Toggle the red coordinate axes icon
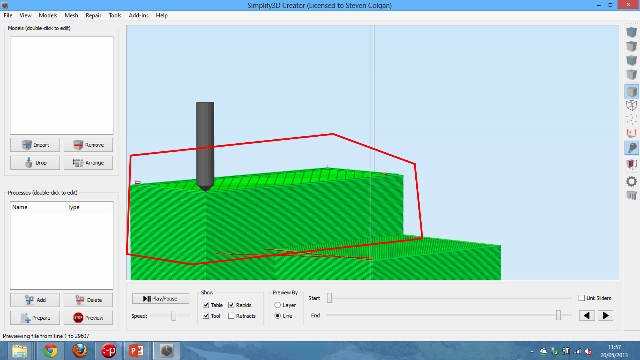The image size is (640, 360). tap(631, 133)
